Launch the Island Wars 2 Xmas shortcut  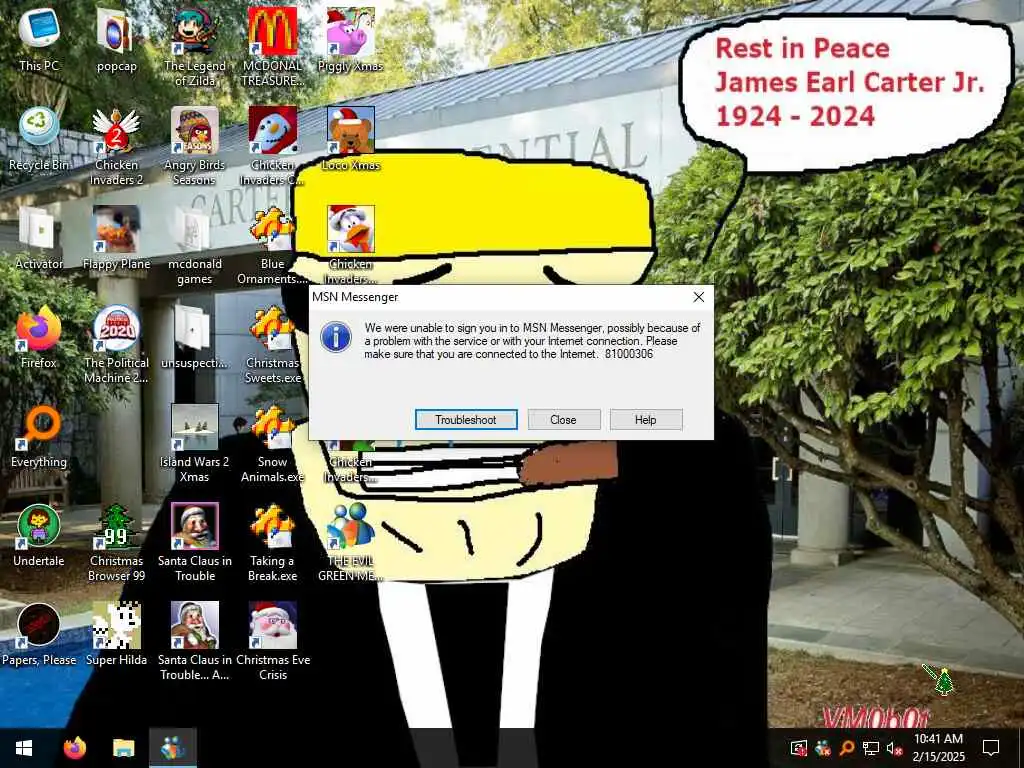tap(195, 443)
